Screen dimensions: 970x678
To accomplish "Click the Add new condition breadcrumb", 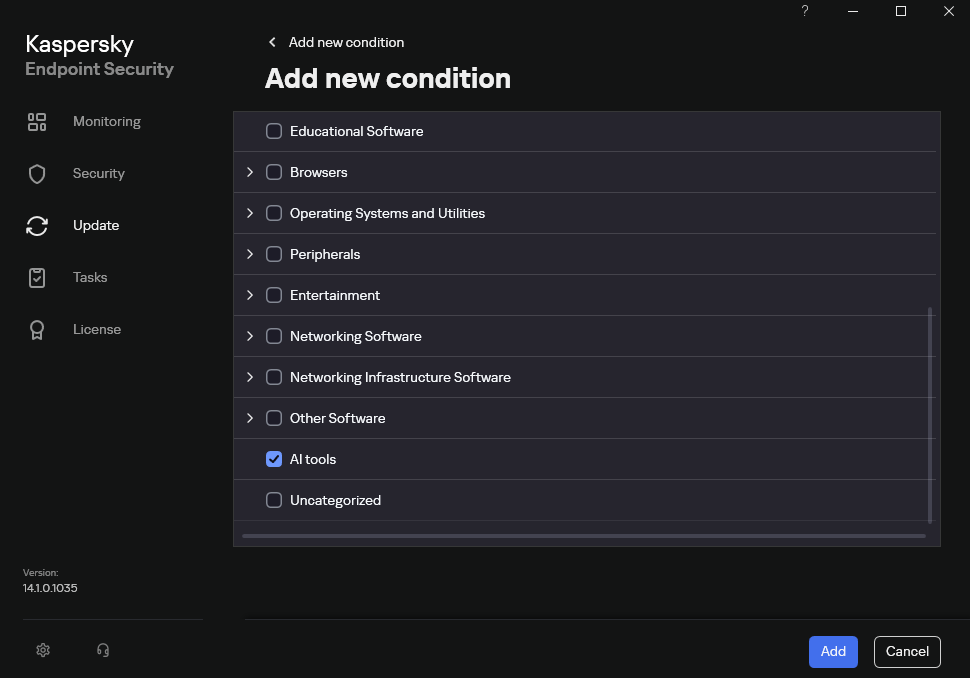I will [x=346, y=42].
